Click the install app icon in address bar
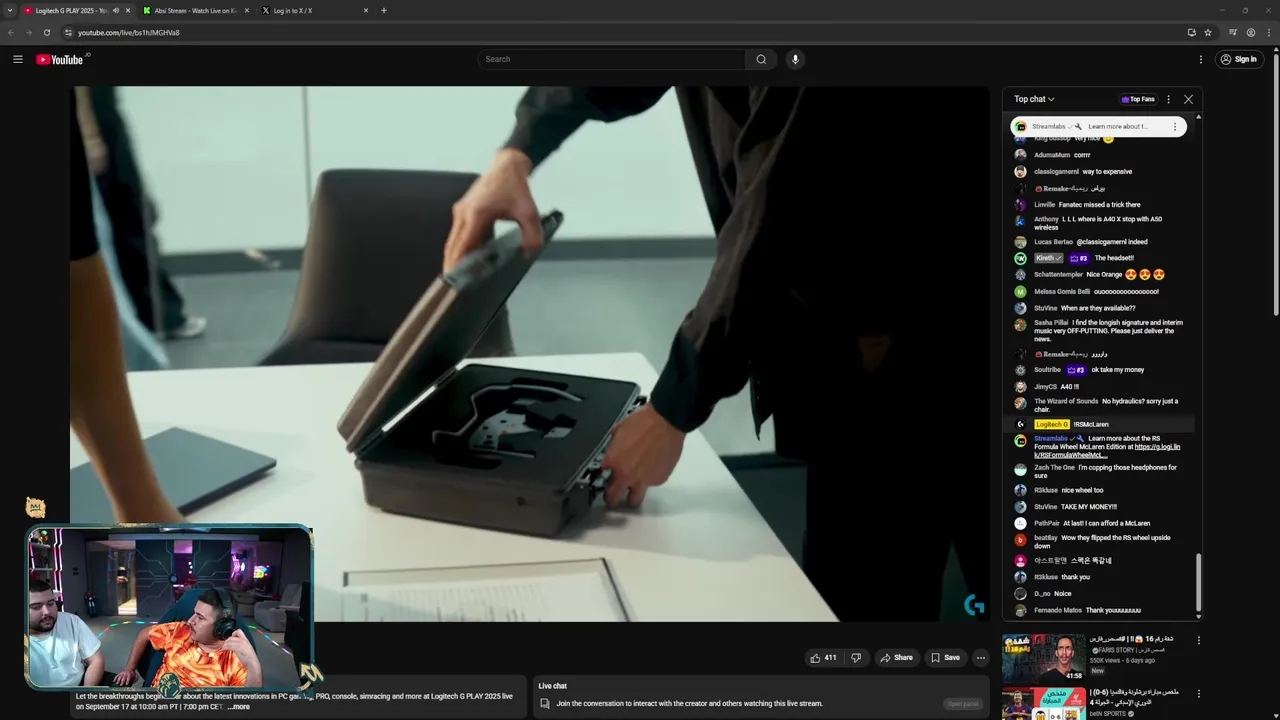Screen dimensions: 1280x720 [x=1191, y=32]
